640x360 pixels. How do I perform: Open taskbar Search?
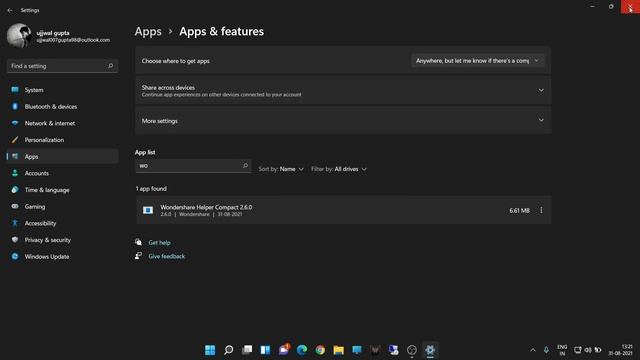229,350
